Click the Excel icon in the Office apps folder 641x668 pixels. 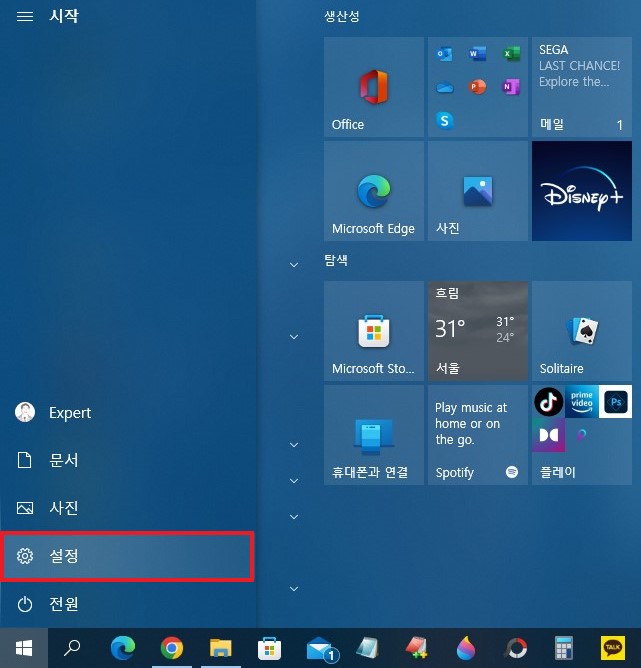[x=511, y=54]
